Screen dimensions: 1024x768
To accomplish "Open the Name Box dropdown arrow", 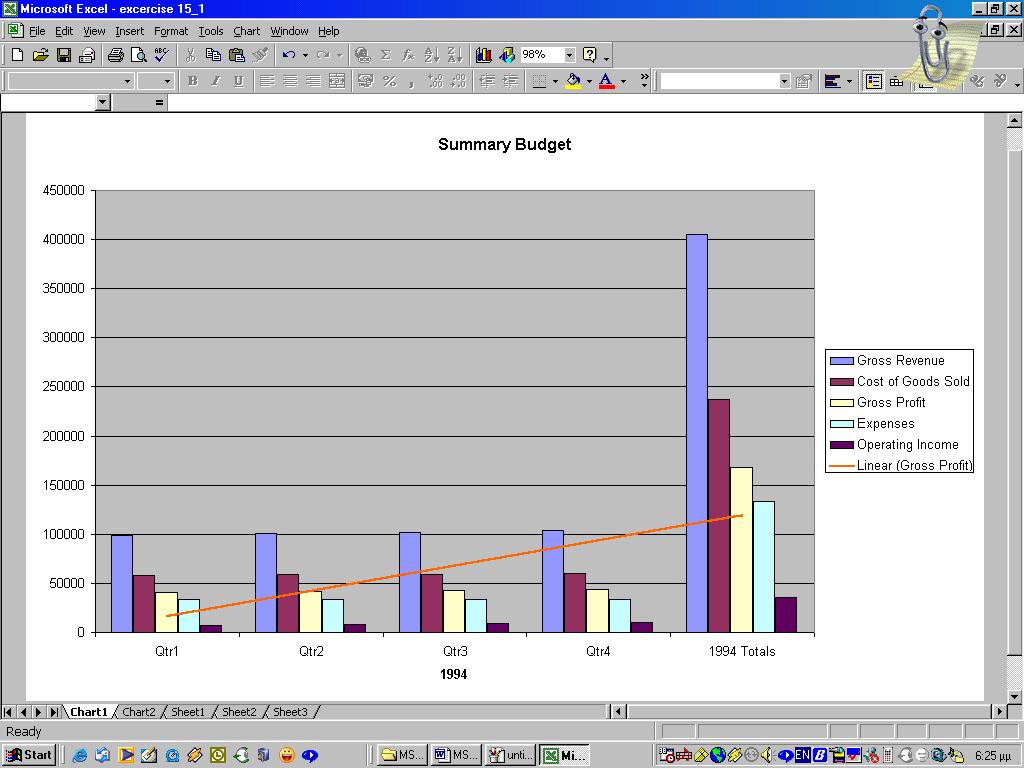I will click(x=103, y=103).
